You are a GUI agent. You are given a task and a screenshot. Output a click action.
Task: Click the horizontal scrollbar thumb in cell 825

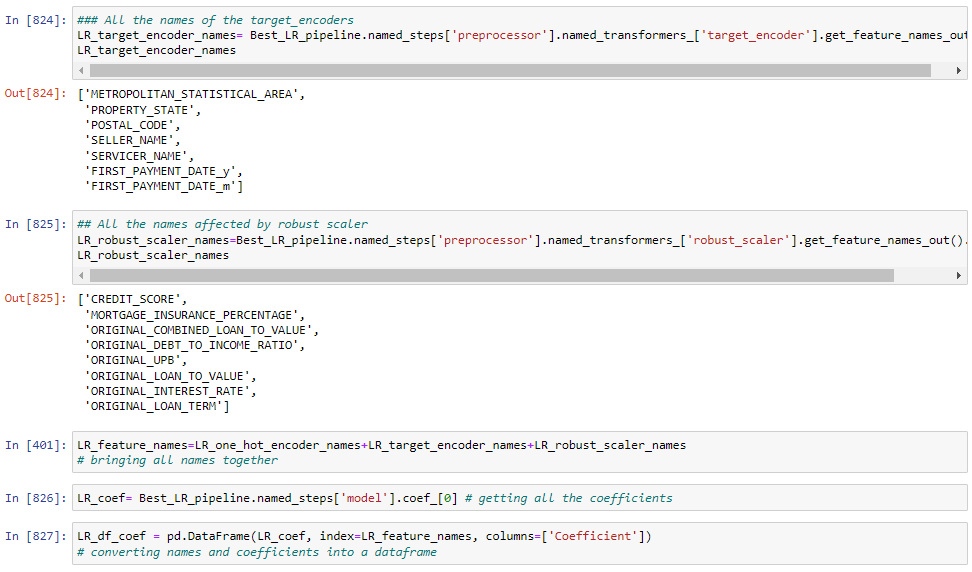(x=492, y=275)
